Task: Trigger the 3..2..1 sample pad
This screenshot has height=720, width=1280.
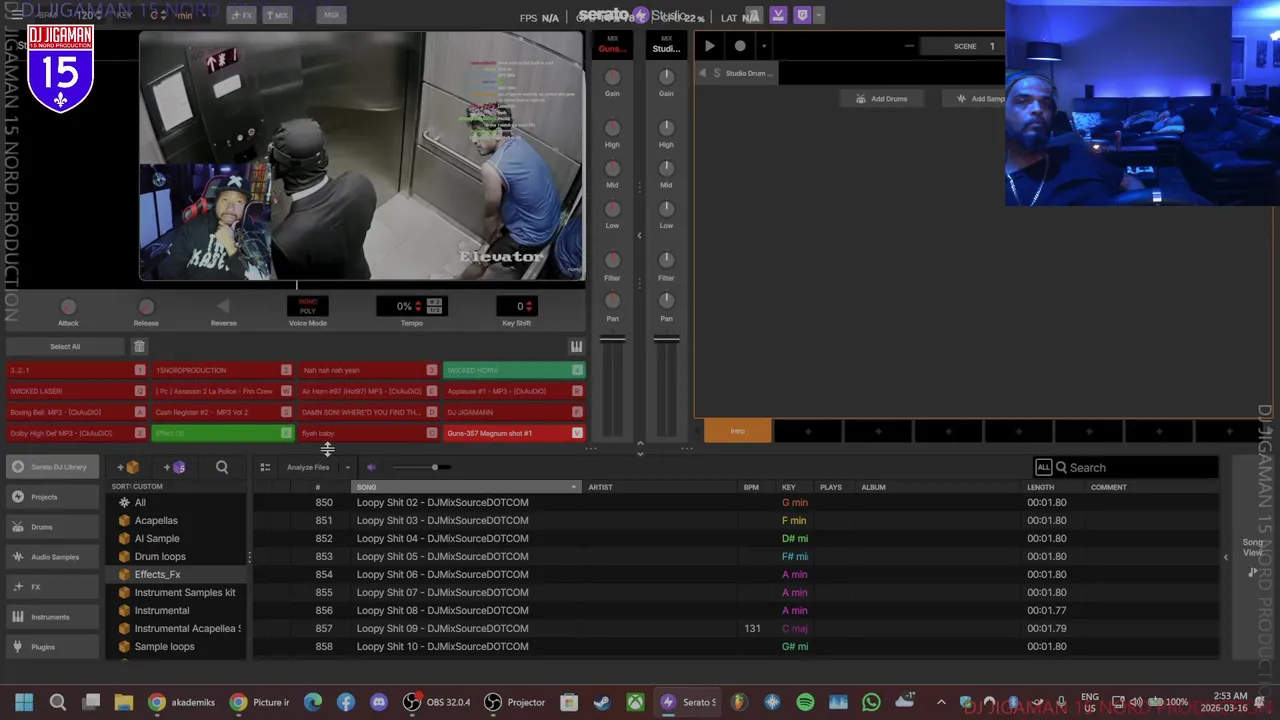Action: [x=76, y=370]
